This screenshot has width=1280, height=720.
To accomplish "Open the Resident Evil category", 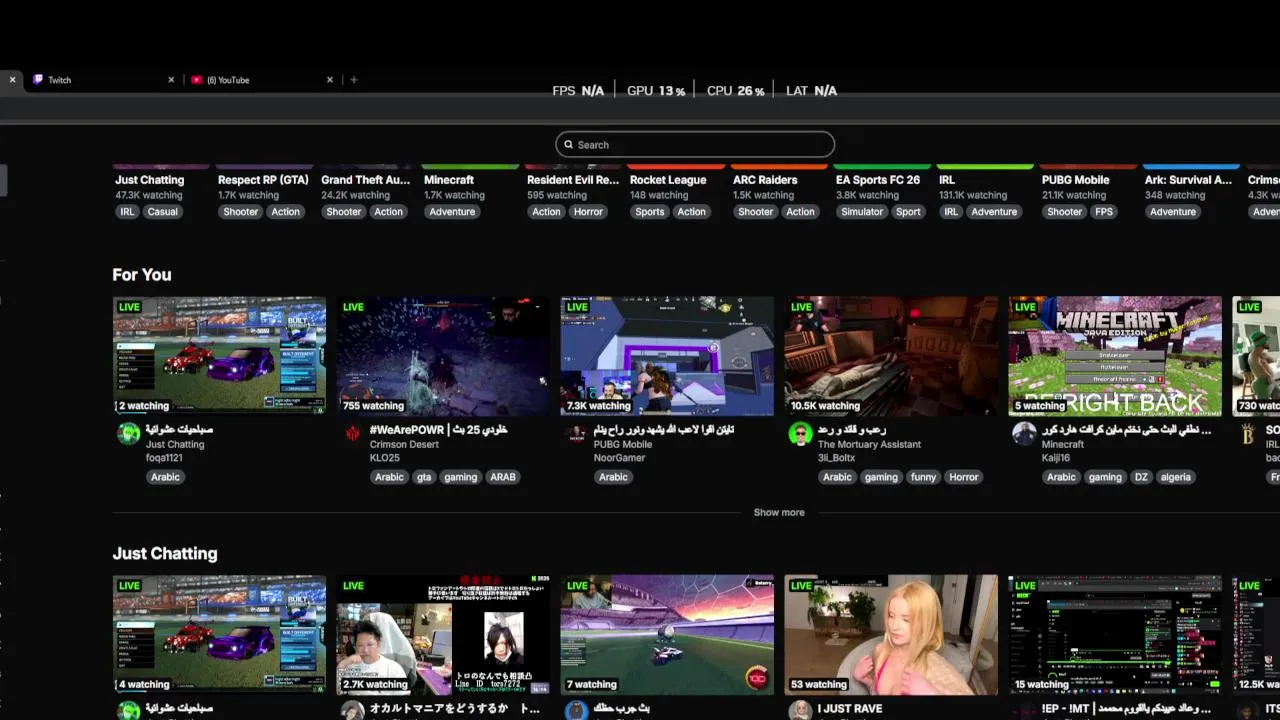I will click(573, 180).
